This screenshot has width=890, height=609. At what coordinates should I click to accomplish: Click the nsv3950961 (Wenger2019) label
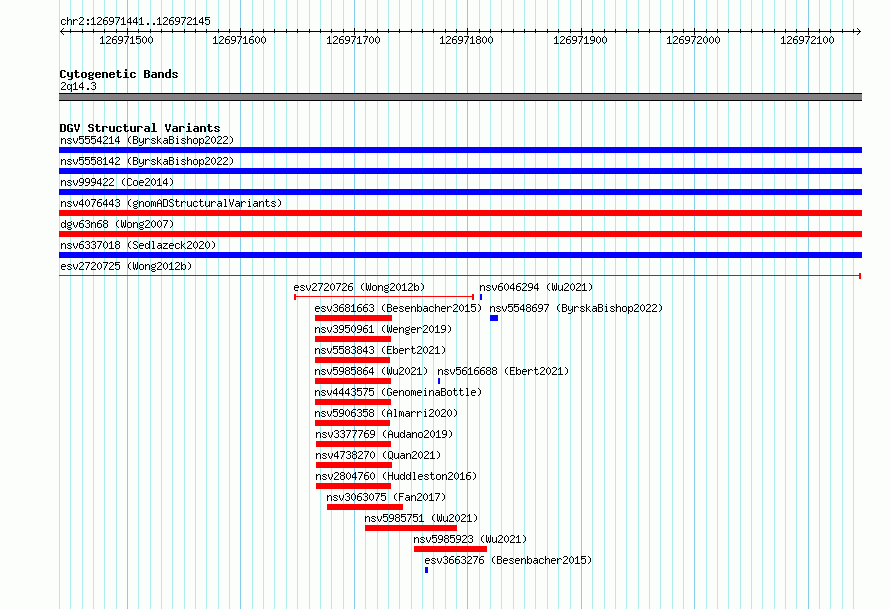383,329
